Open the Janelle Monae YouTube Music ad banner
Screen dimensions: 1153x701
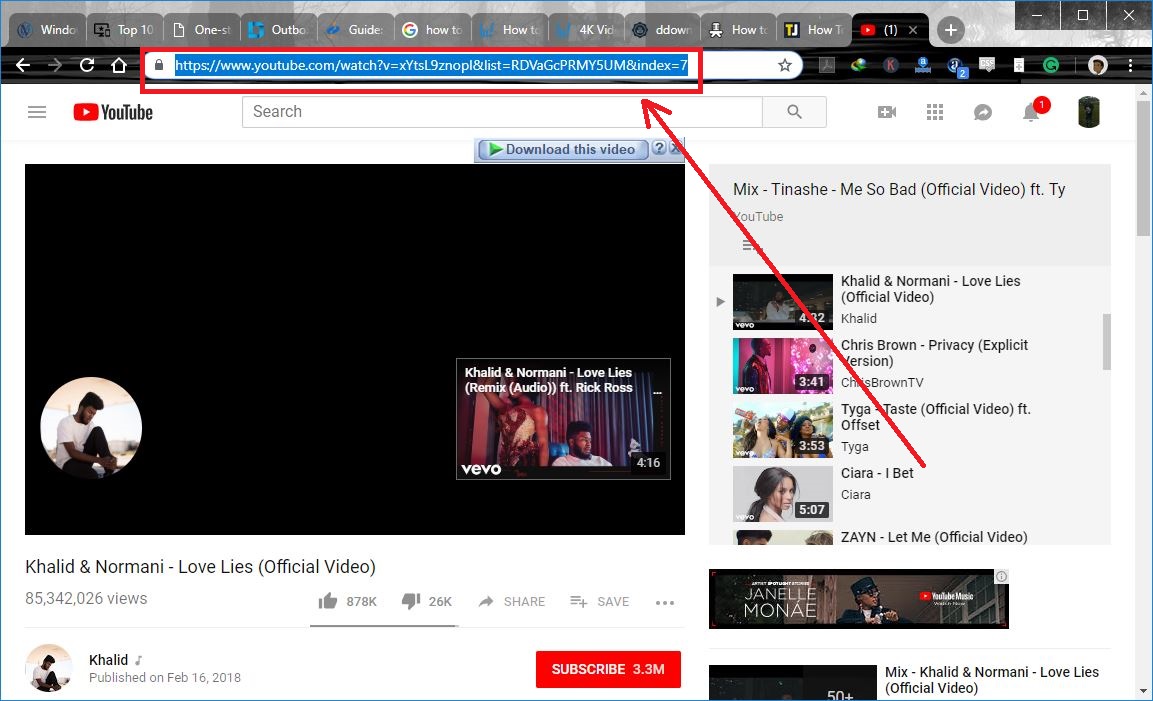(x=858, y=599)
